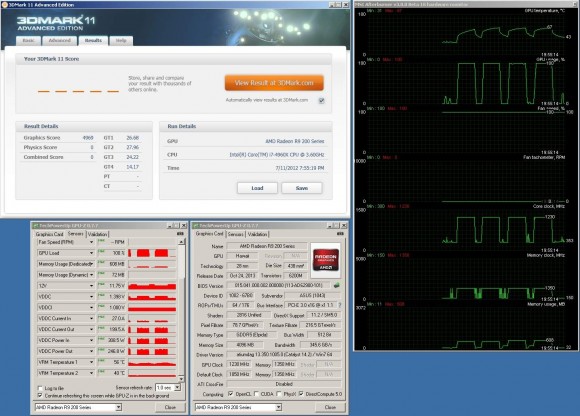Image resolution: width=580 pixels, height=416 pixels.
Task: Open GPU selector in GPU-Z card info window
Action: point(278,407)
